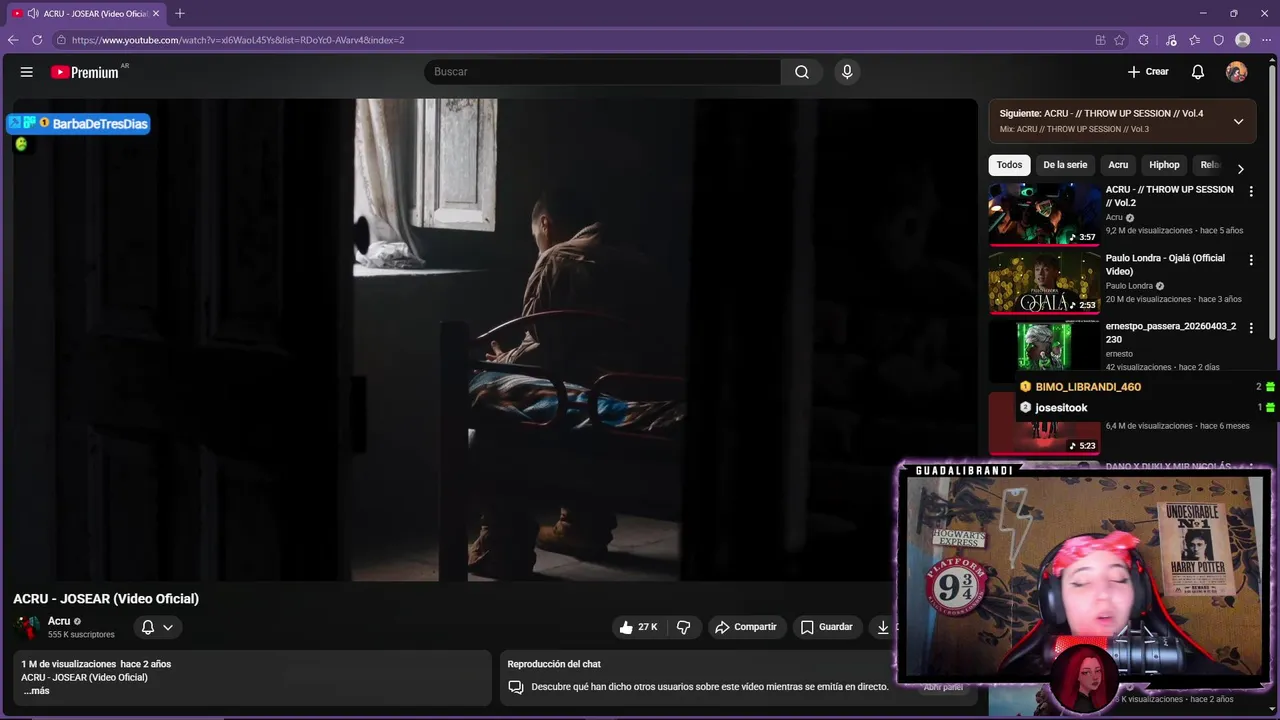Open split screen apps icon in address bar
Screen dimensions: 1280x720
coord(1100,40)
